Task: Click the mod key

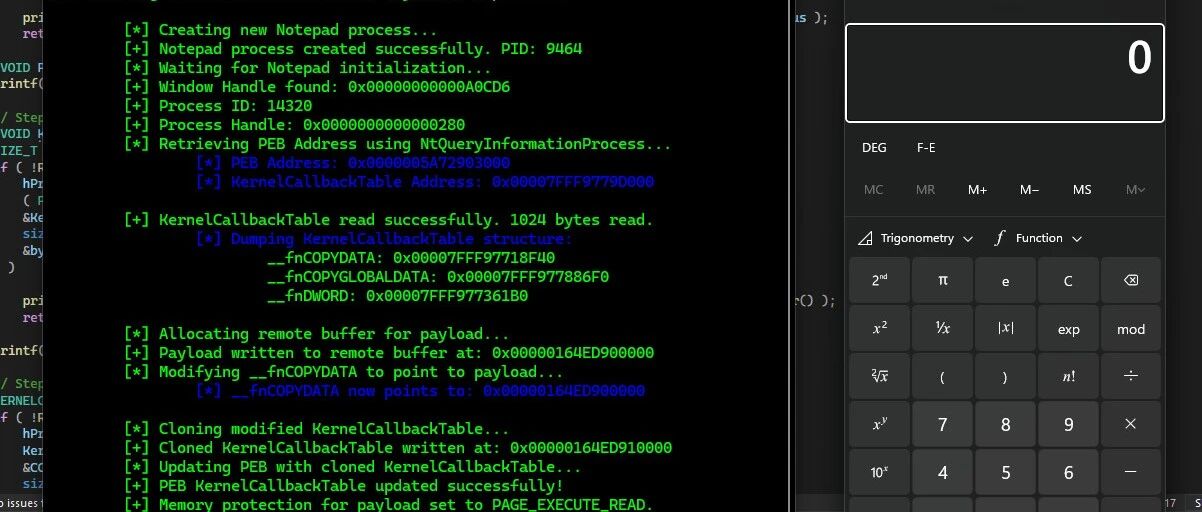Action: point(1130,329)
